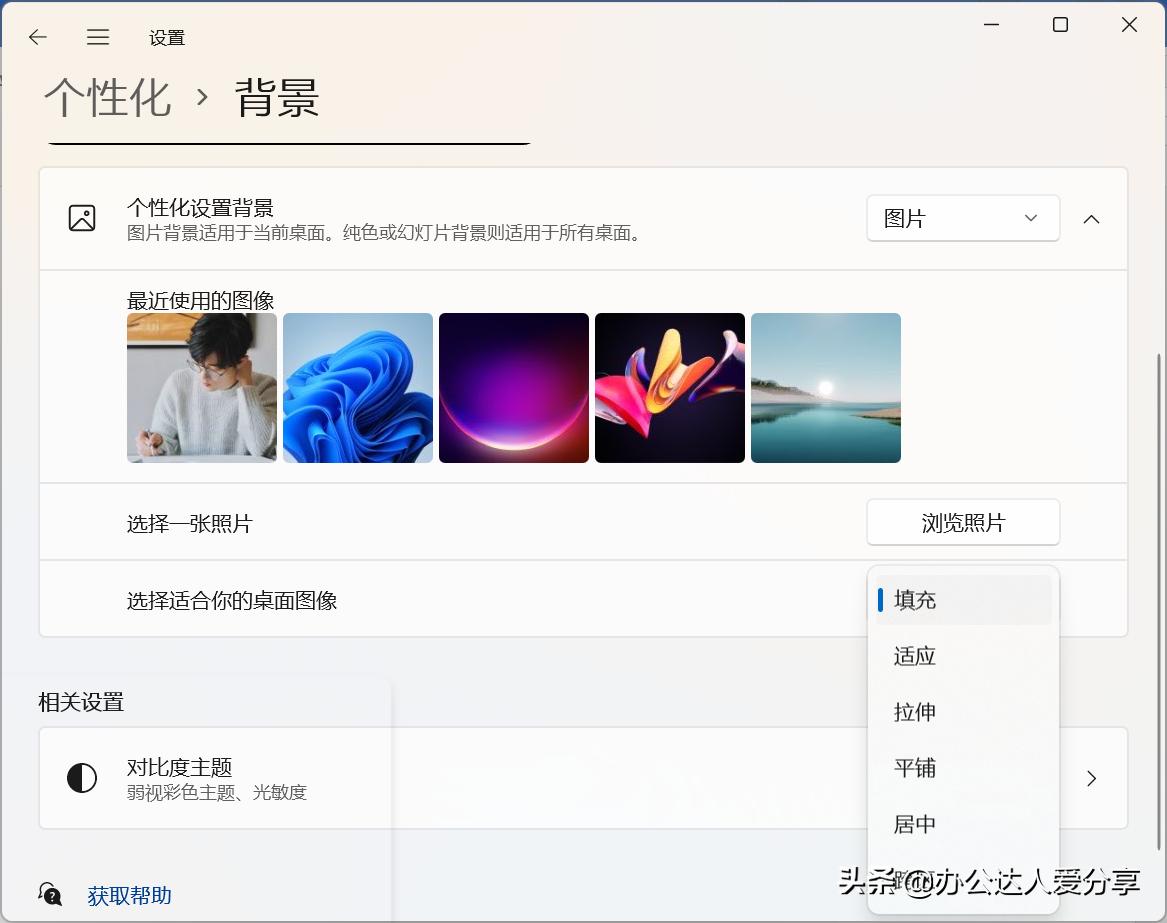The width and height of the screenshot is (1167, 923).
Task: Open the 获取帮助 link
Action: pyautogui.click(x=129, y=896)
